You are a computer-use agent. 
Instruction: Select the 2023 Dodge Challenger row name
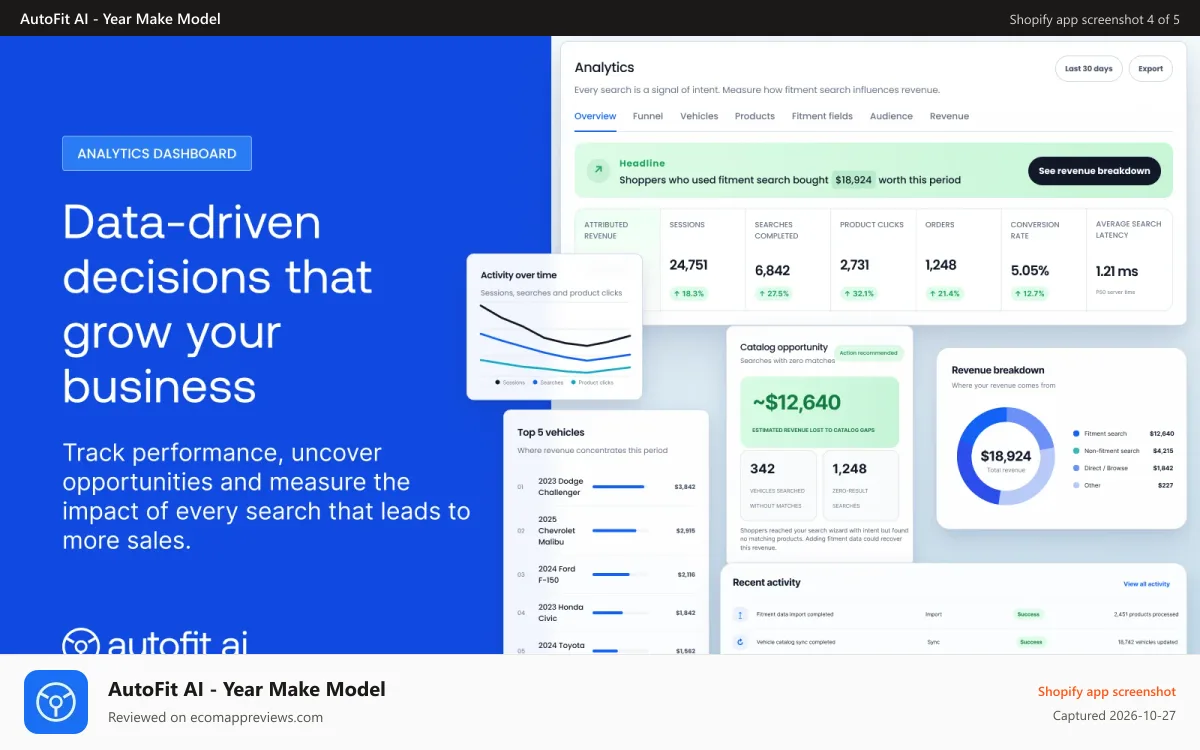tap(560, 487)
